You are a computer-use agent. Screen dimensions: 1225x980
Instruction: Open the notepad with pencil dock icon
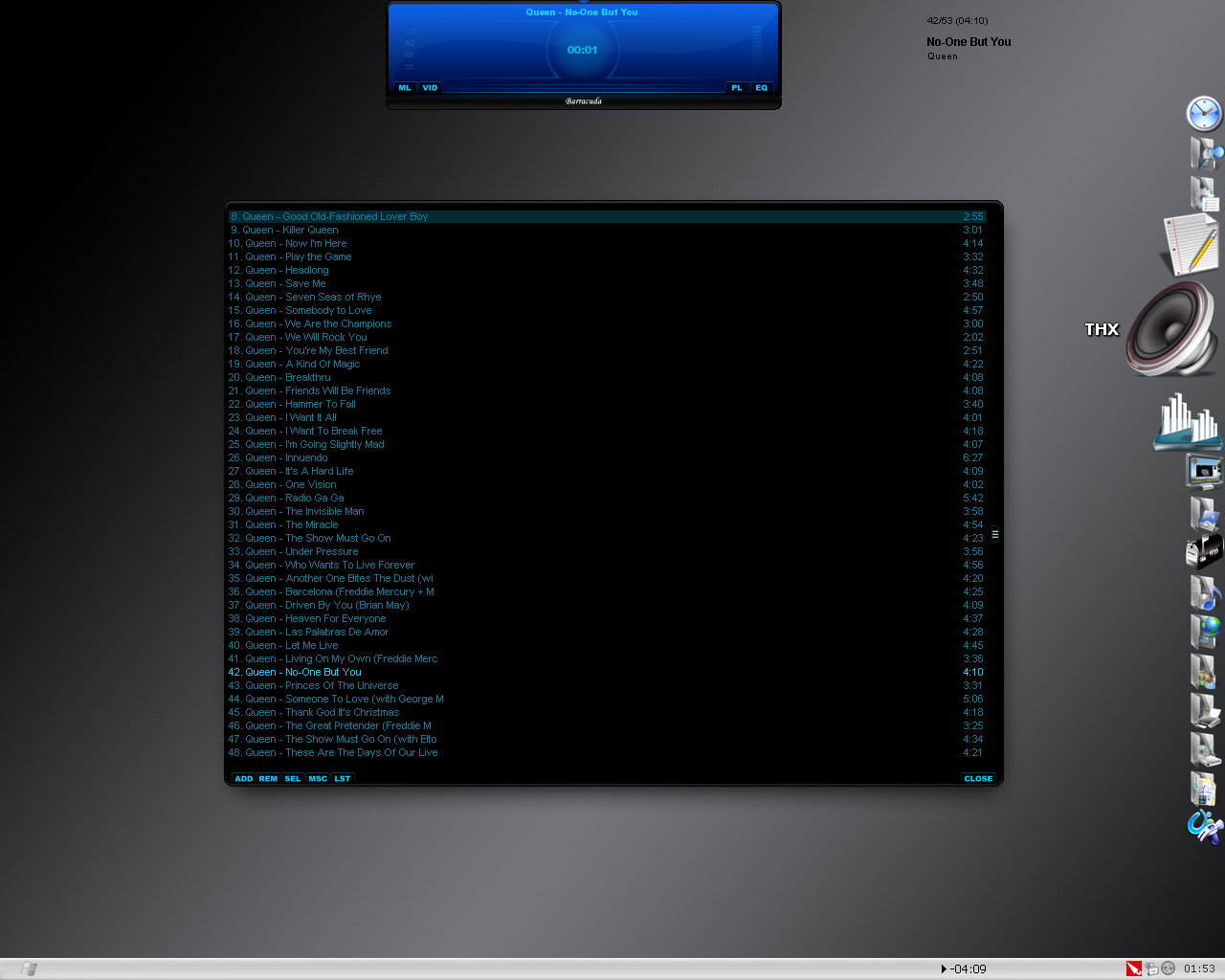1191,245
